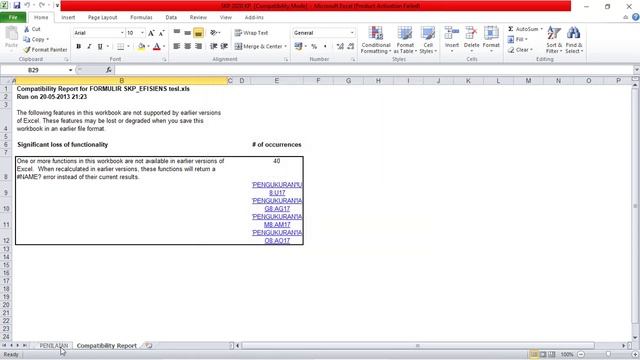Apply the yellow fill color bucket
640x360 pixels.
[x=141, y=47]
